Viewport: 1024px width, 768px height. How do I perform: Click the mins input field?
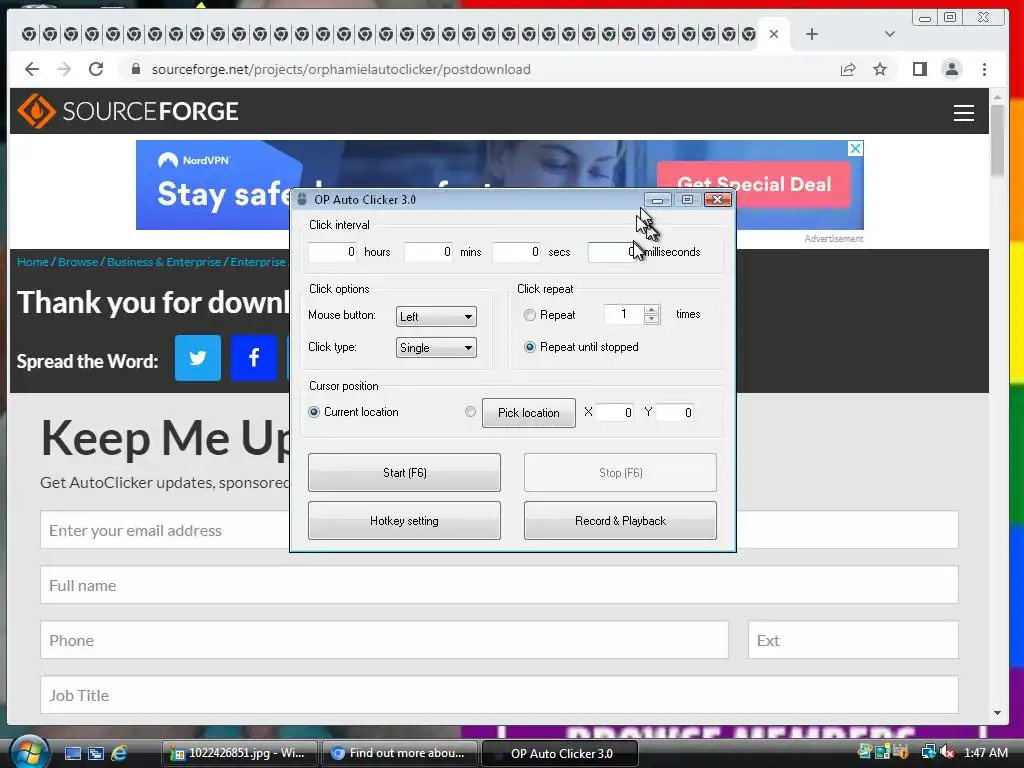tap(428, 252)
